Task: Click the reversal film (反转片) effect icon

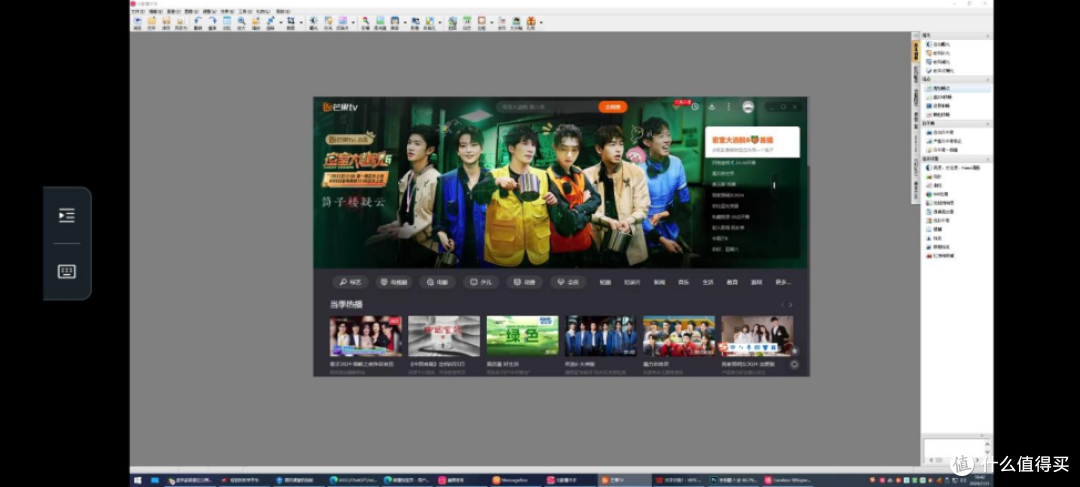Action: click(x=343, y=23)
